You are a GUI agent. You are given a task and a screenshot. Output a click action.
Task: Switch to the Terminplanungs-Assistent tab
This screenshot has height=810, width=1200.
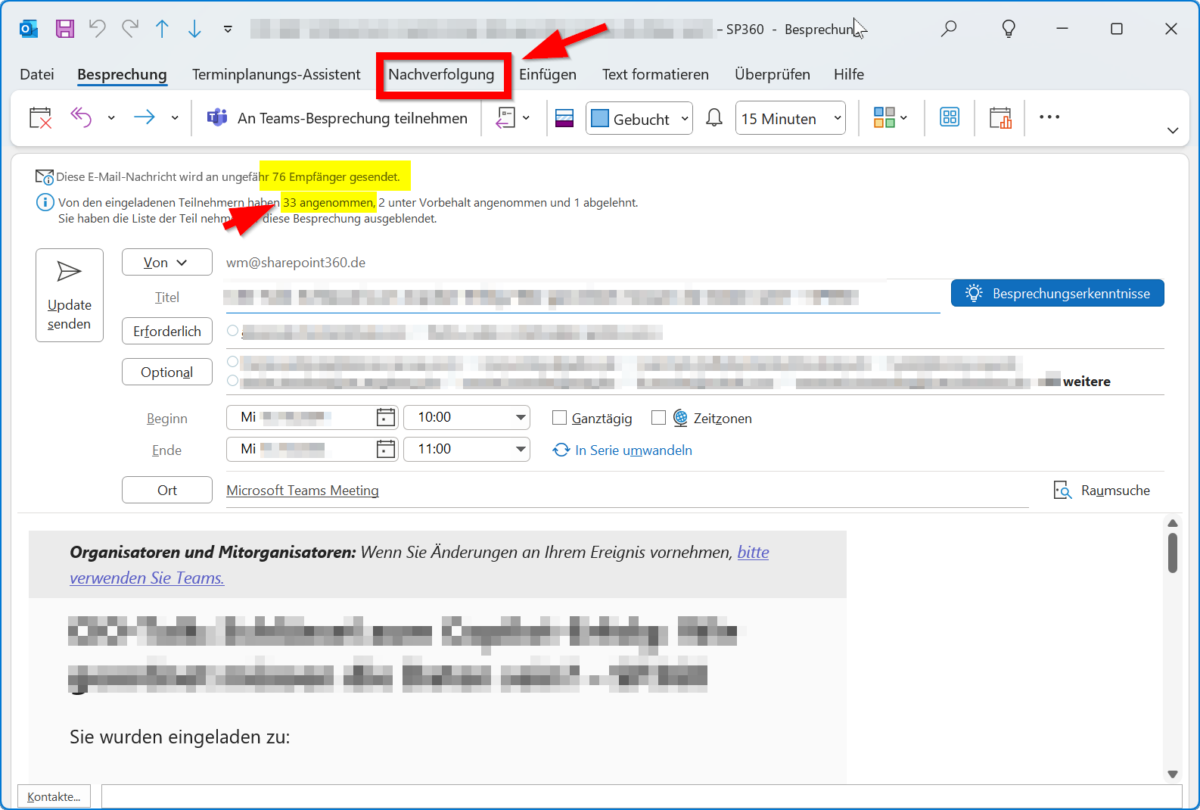(x=276, y=74)
